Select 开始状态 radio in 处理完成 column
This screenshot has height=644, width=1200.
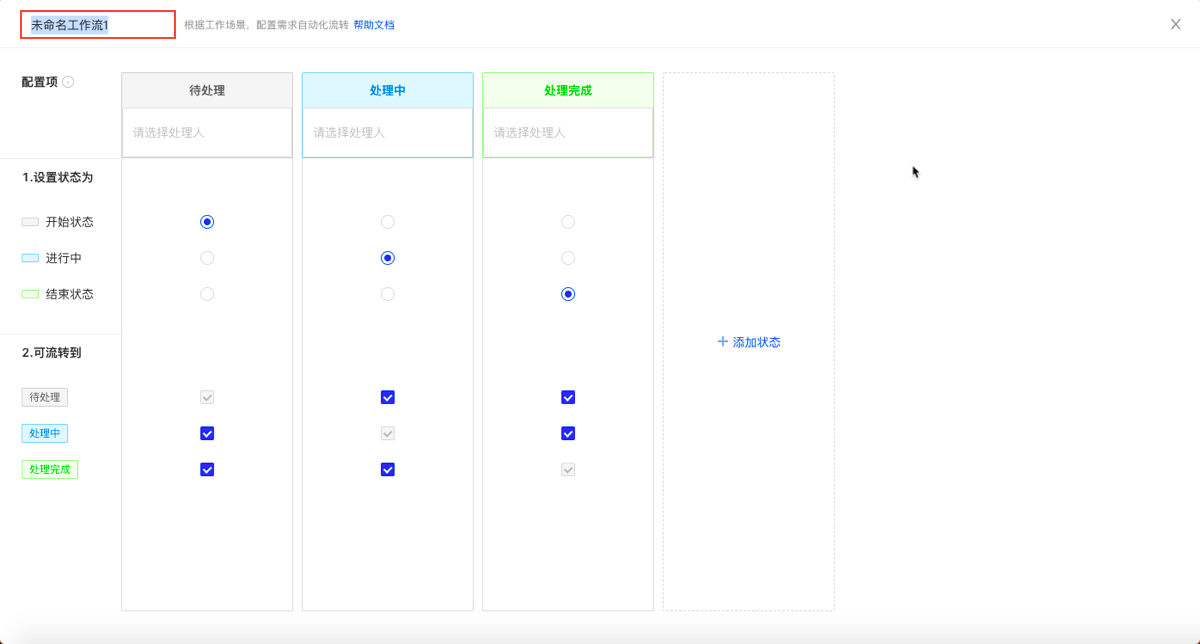click(568, 222)
